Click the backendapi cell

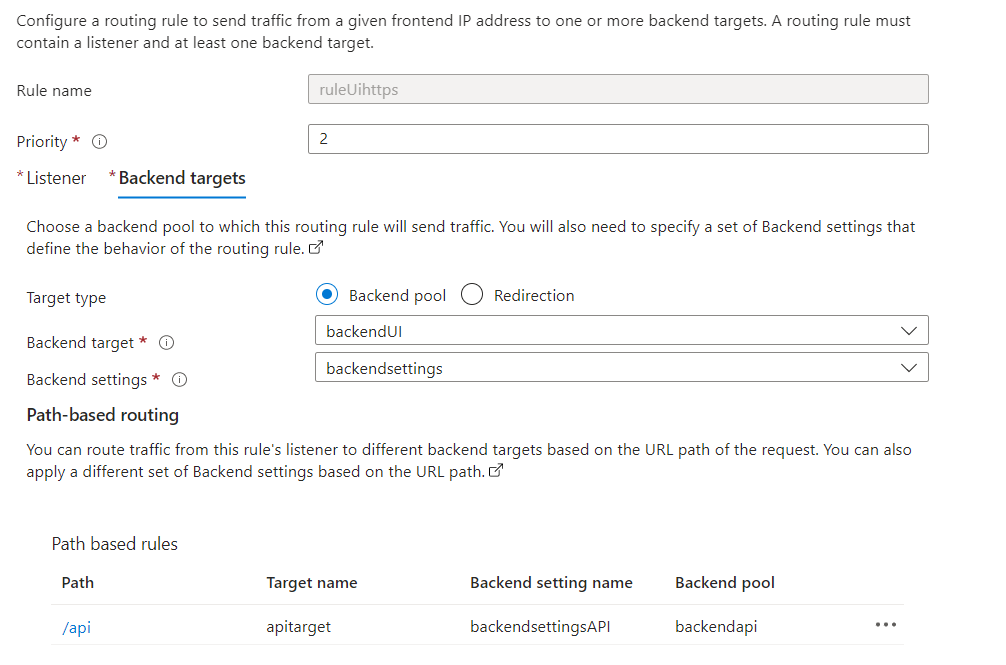(716, 627)
